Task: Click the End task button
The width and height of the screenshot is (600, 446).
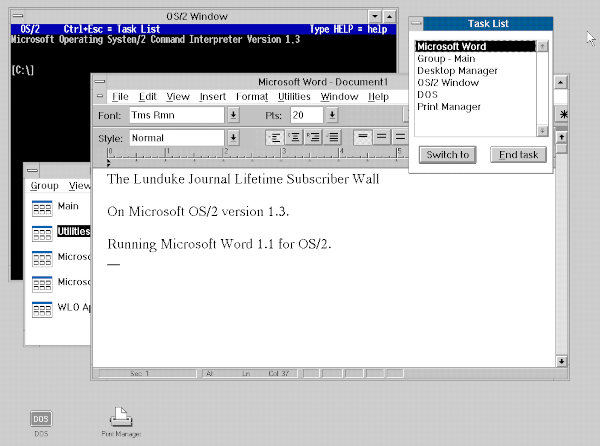Action: pos(518,155)
